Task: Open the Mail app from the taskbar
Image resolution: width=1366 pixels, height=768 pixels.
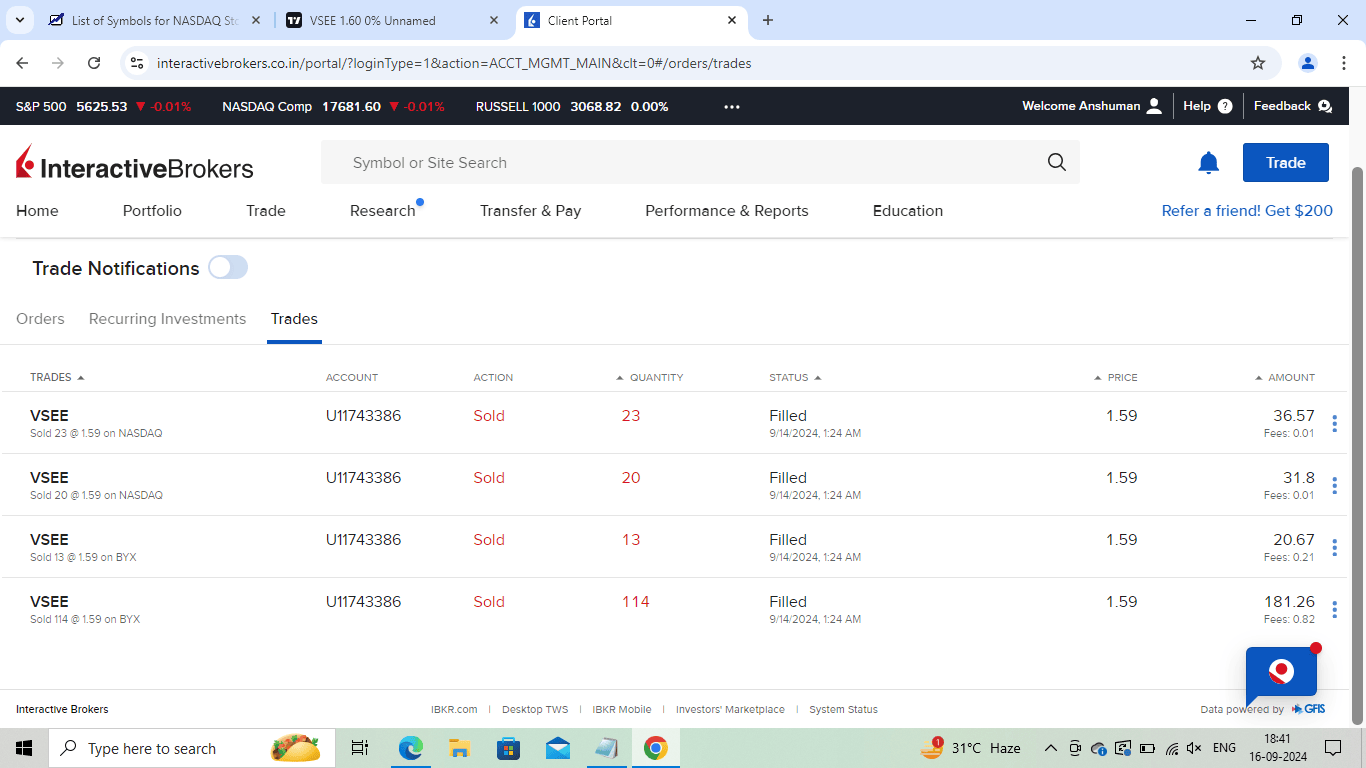Action: click(x=558, y=748)
